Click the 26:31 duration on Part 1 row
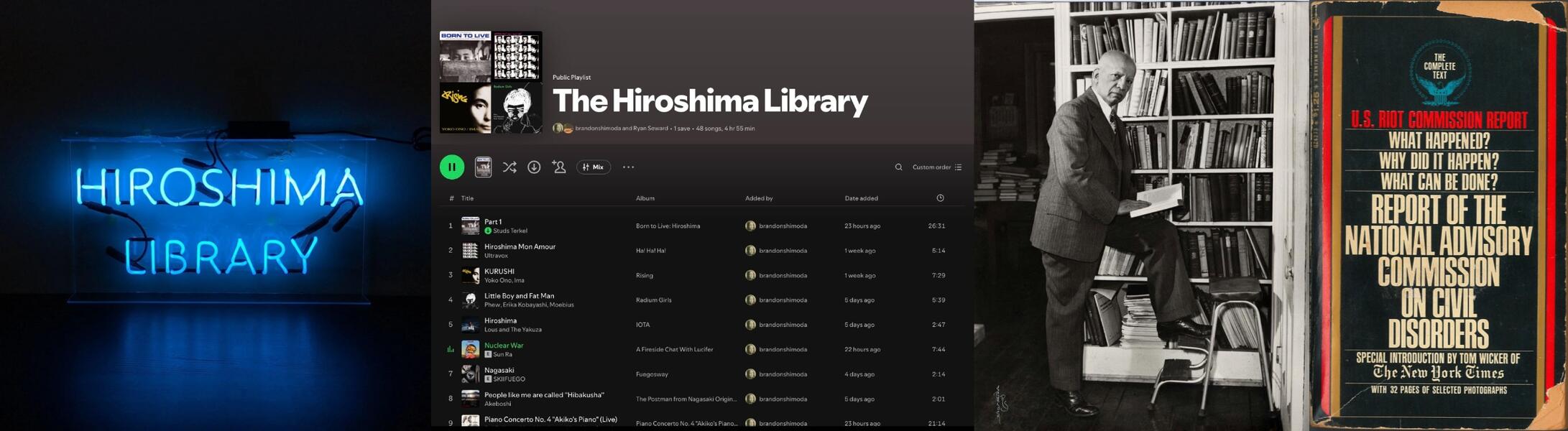Screen dimensions: 1568x431 click(936, 226)
